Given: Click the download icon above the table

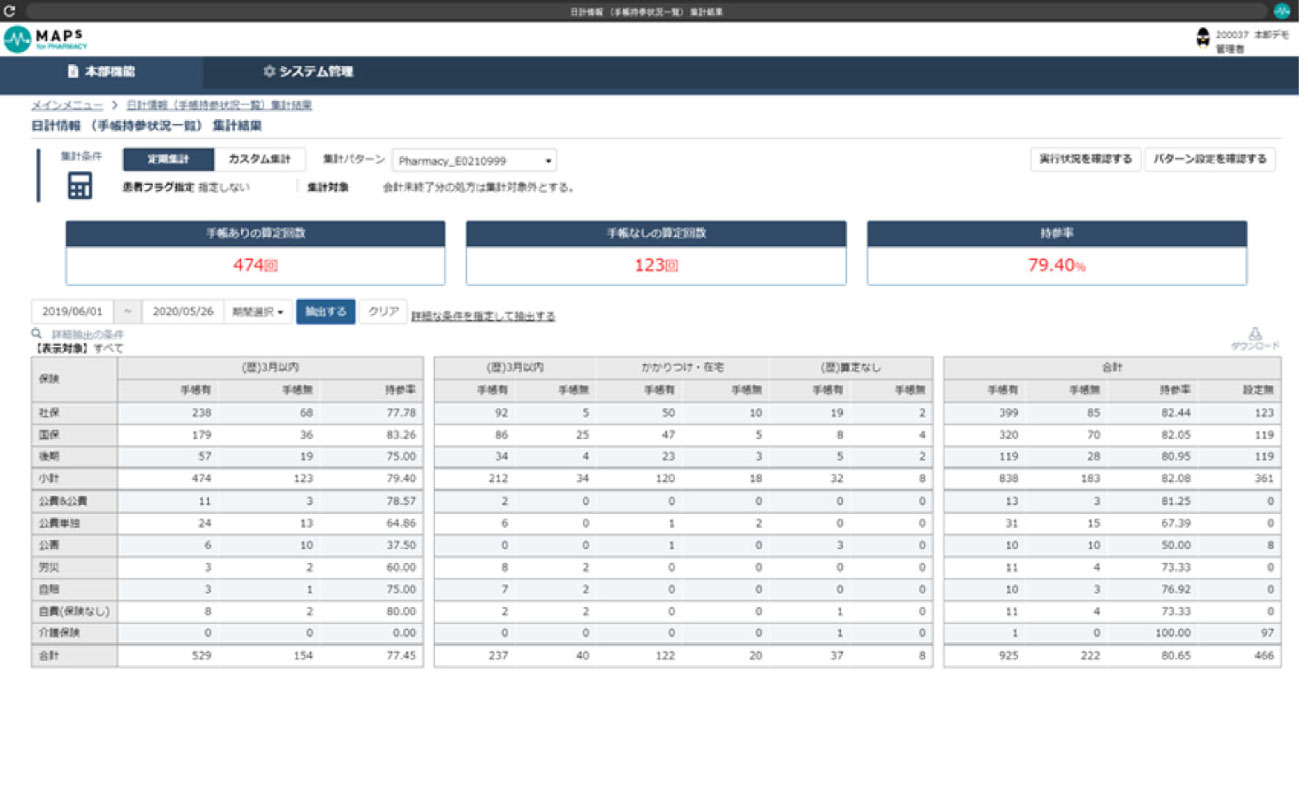Looking at the screenshot, I should [x=1255, y=334].
